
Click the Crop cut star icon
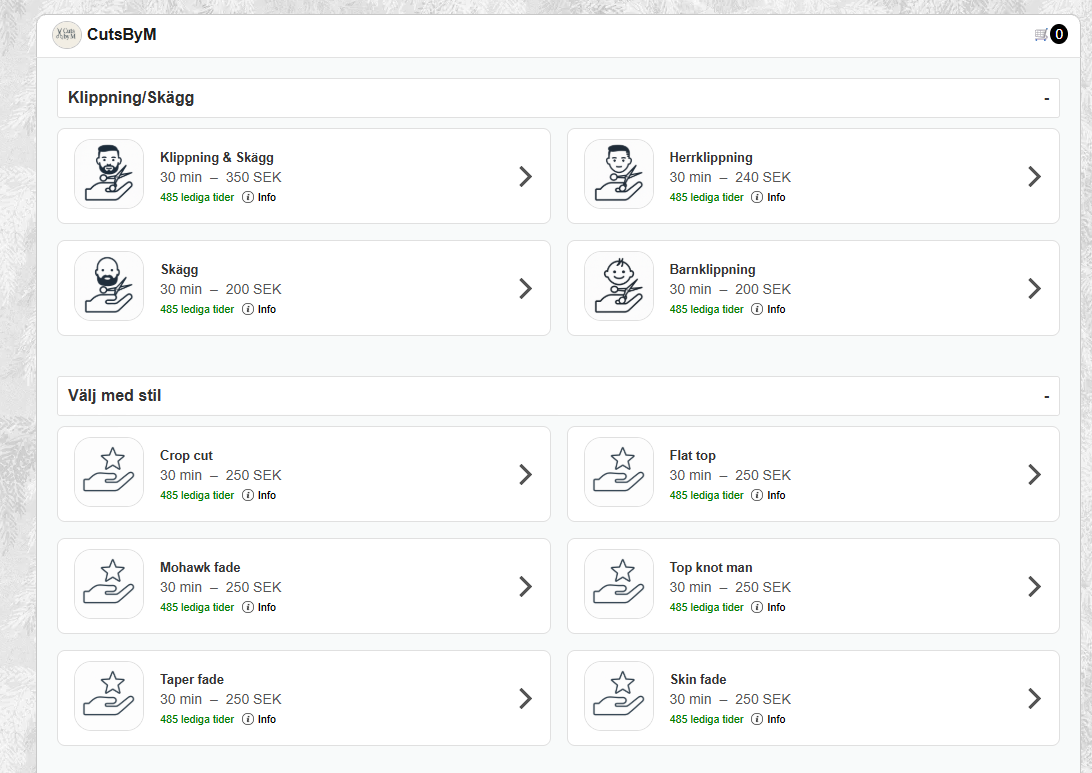click(109, 473)
